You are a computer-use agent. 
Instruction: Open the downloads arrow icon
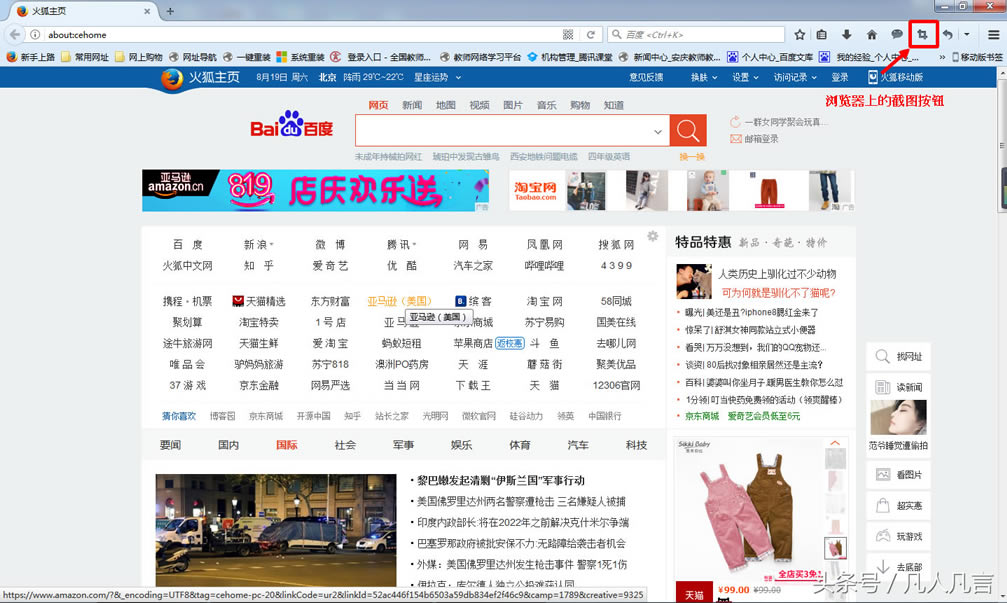click(x=847, y=34)
